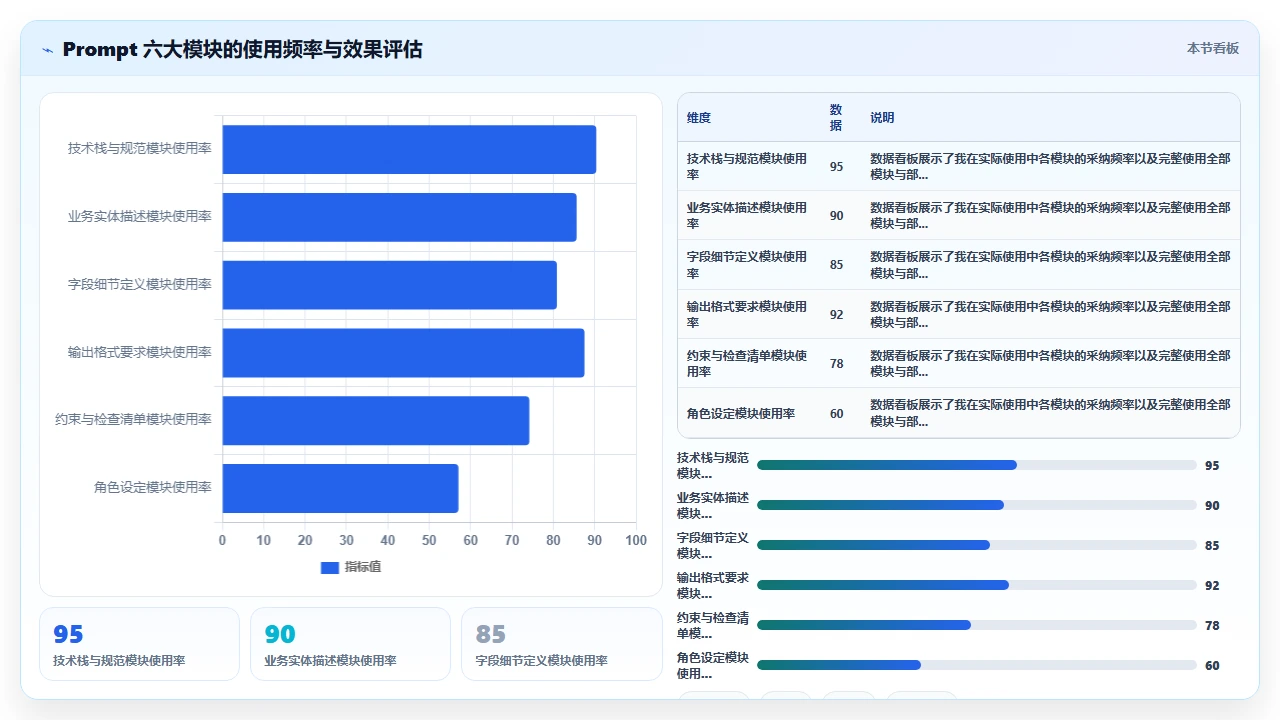Screen dimensions: 1280x720
Task: Click the table value 92 in 数据 column
Action: click(836, 314)
